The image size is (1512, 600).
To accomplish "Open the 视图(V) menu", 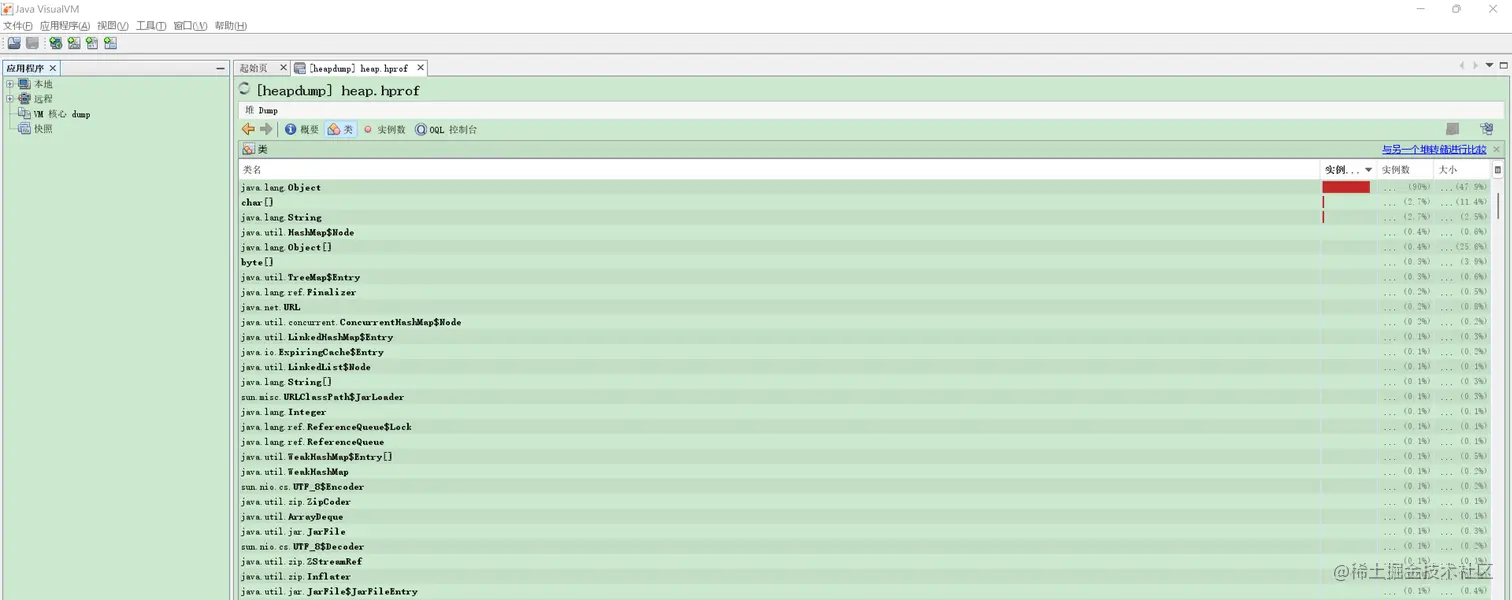I will coord(113,26).
